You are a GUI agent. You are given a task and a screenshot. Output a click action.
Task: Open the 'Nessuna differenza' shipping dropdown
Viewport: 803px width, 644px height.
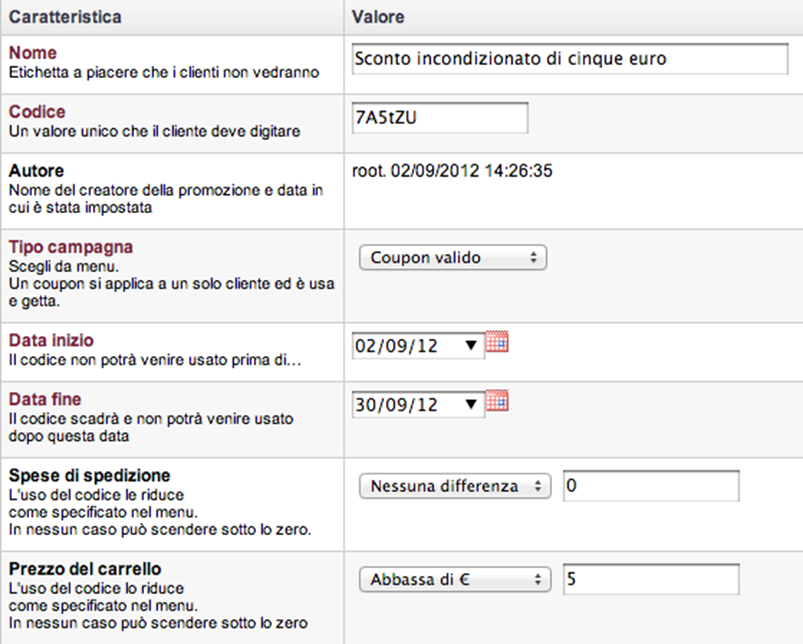pyautogui.click(x=455, y=486)
